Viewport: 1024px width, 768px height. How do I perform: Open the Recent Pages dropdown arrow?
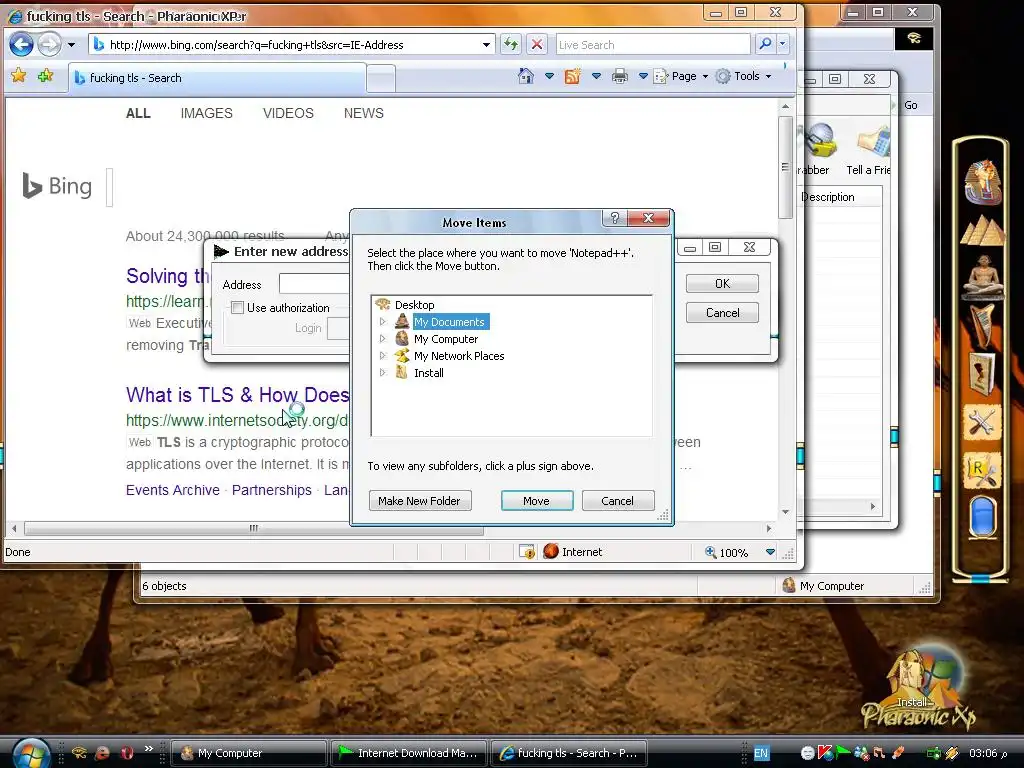pos(71,44)
